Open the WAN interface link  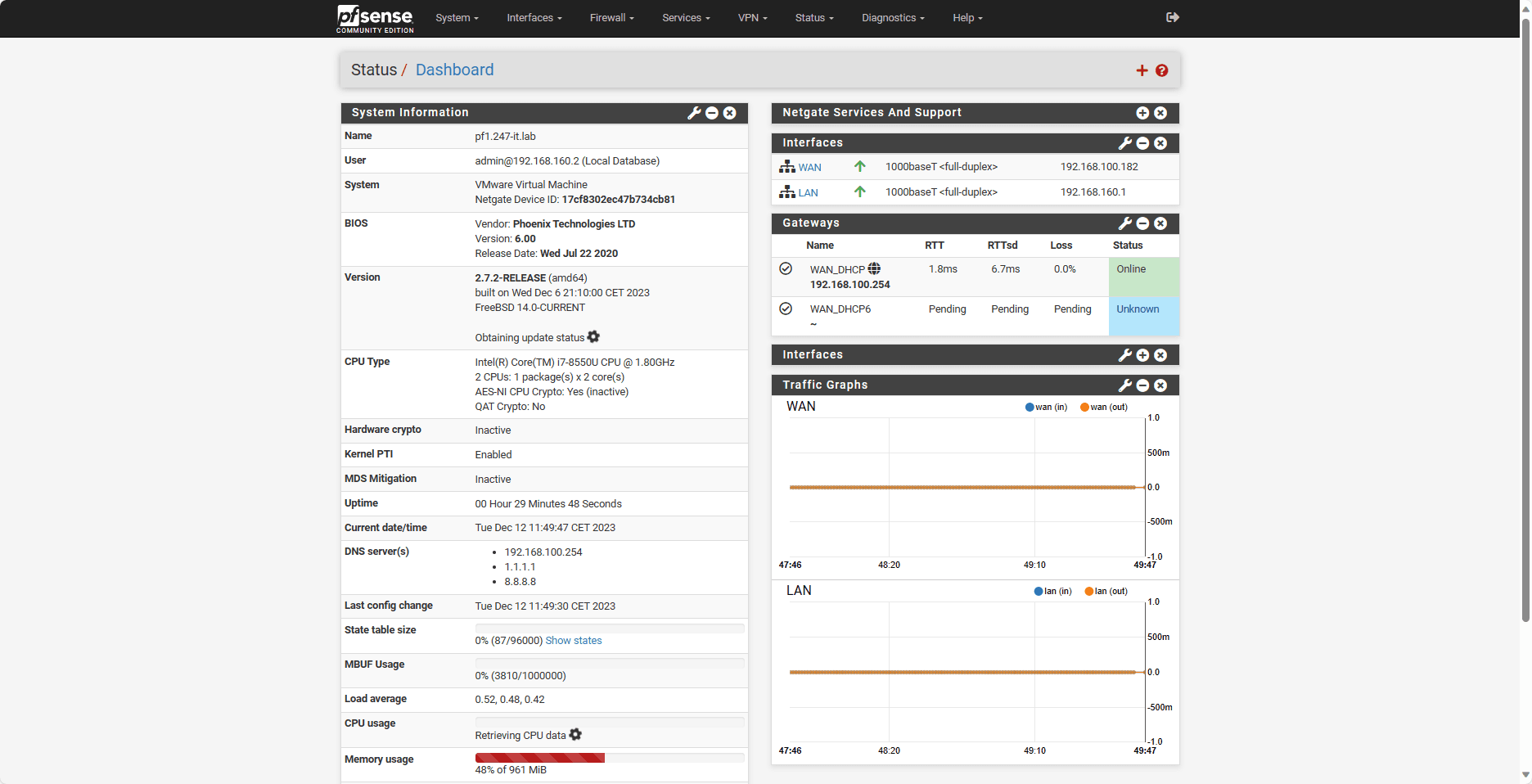(x=809, y=168)
